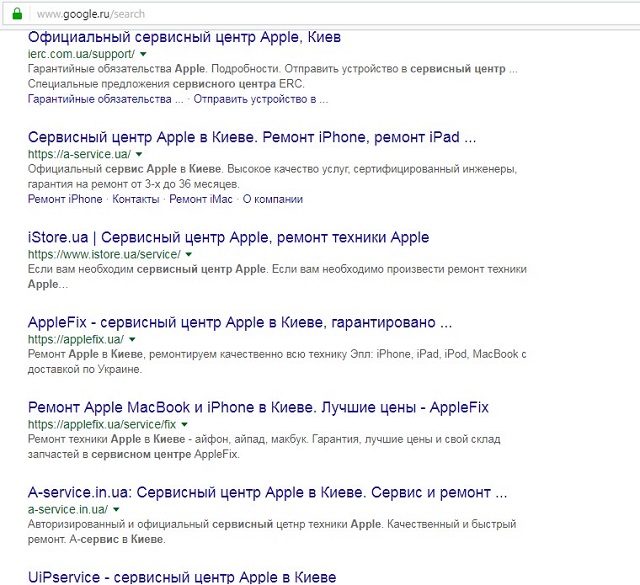
Task: Click snippet 'Специальные предложения сервисного центра ERC.'
Action: pyautogui.click(x=166, y=84)
